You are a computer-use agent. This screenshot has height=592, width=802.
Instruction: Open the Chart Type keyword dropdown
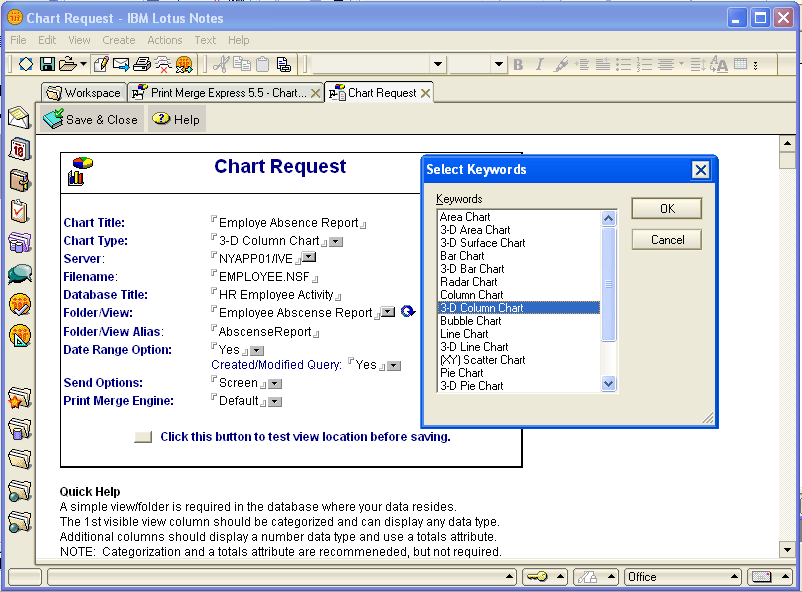click(x=336, y=242)
